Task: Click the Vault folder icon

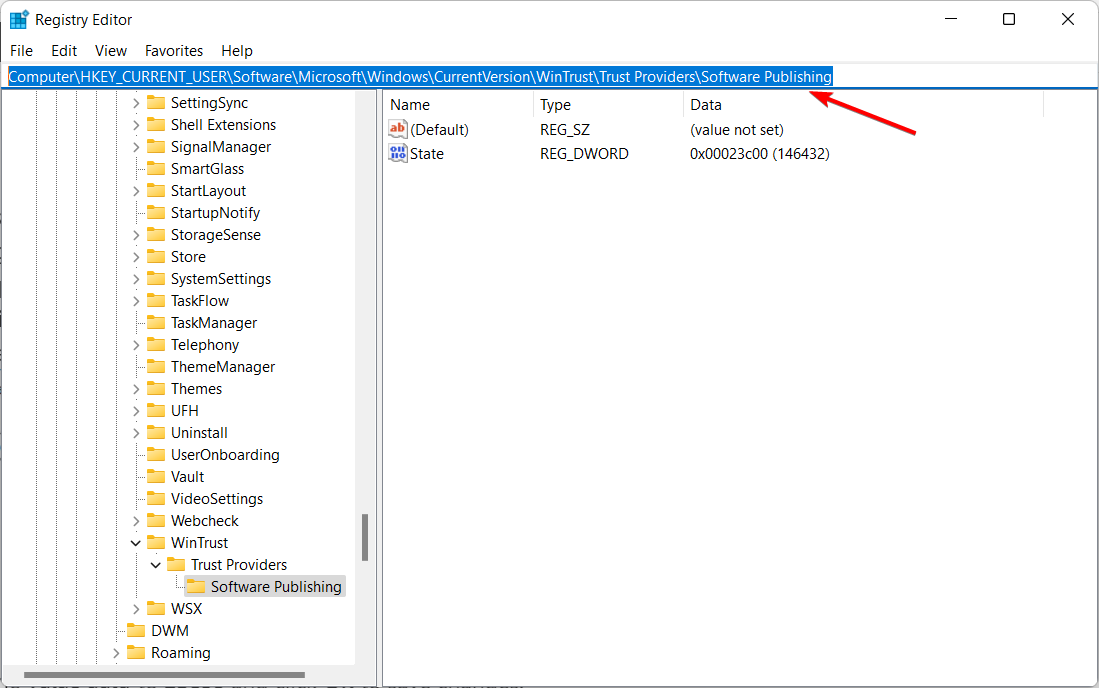Action: click(x=156, y=476)
